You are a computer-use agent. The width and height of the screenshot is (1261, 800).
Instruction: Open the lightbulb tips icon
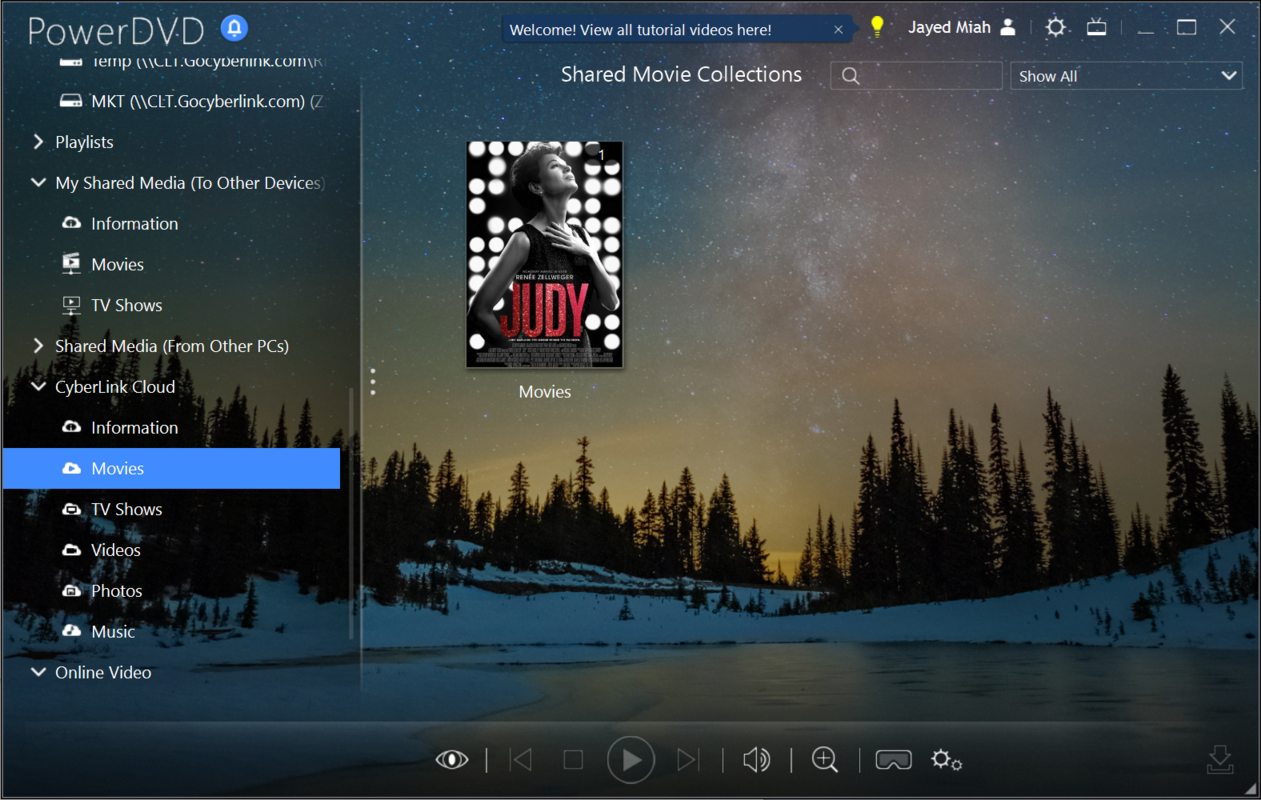pos(877,27)
